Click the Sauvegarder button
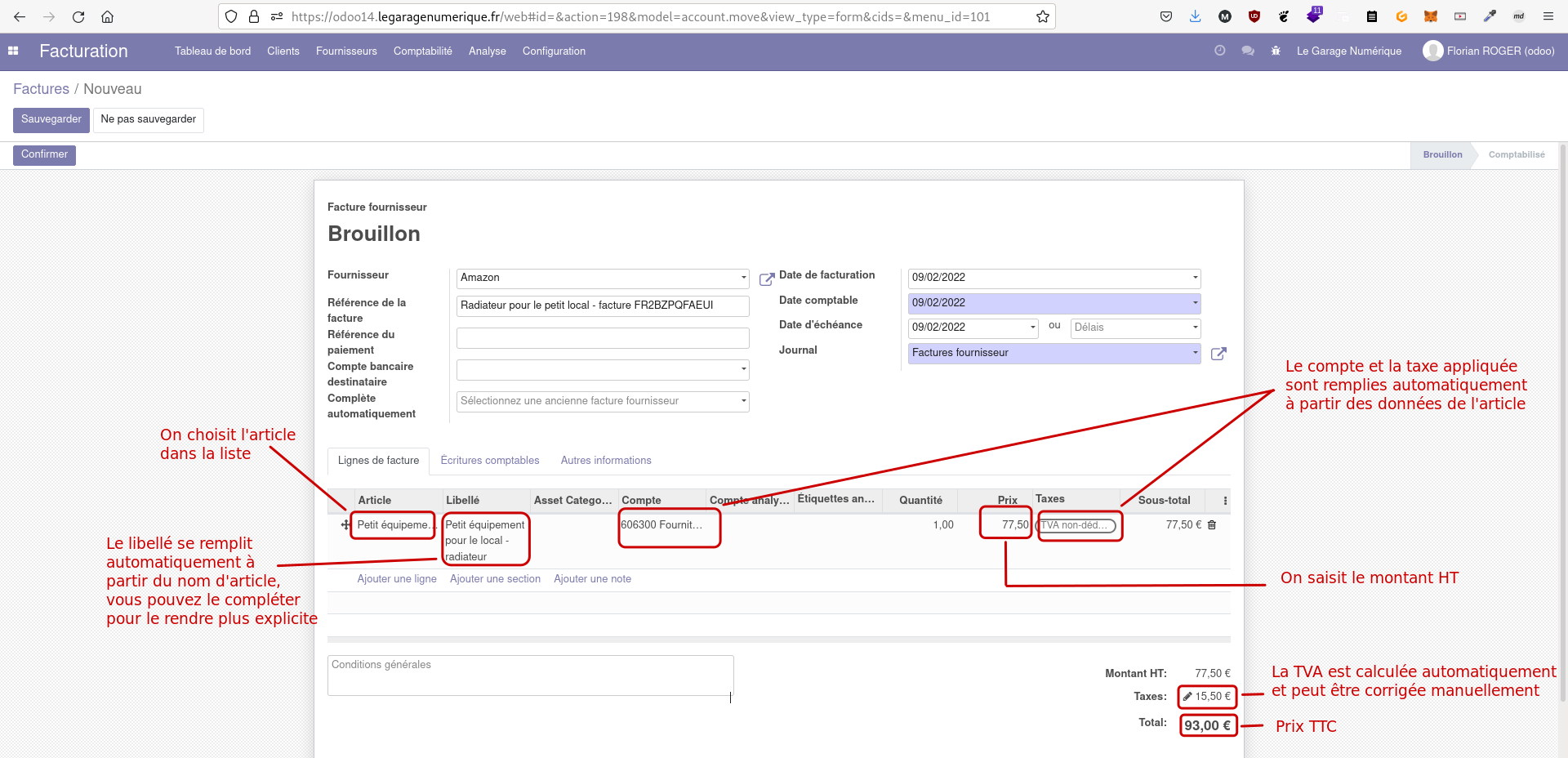The height and width of the screenshot is (758, 1568). (x=51, y=120)
